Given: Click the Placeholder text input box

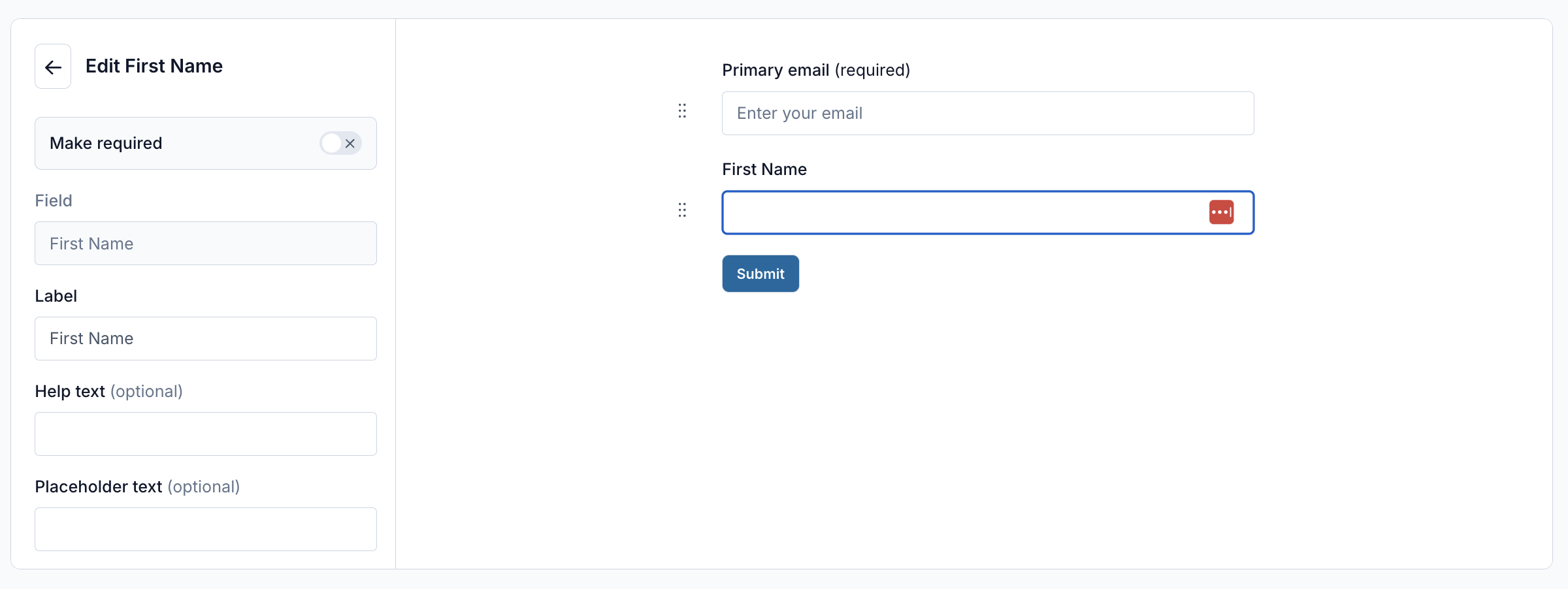Looking at the screenshot, I should [x=206, y=529].
